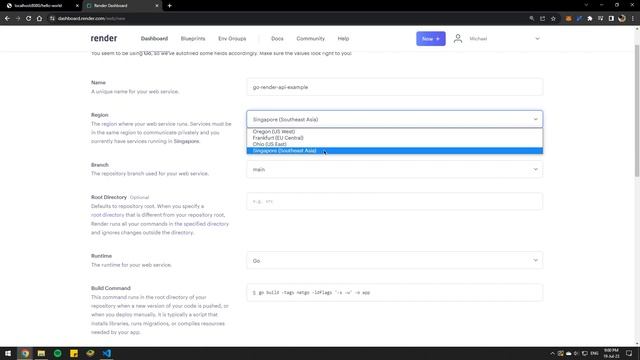Open the Dashboard nav item

tap(154, 38)
